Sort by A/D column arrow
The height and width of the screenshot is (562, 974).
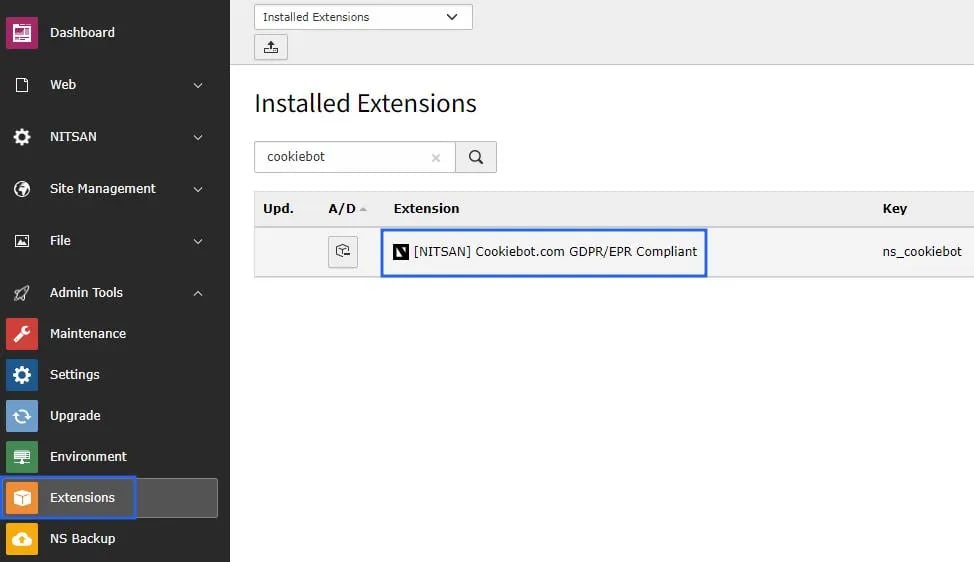[x=363, y=209]
